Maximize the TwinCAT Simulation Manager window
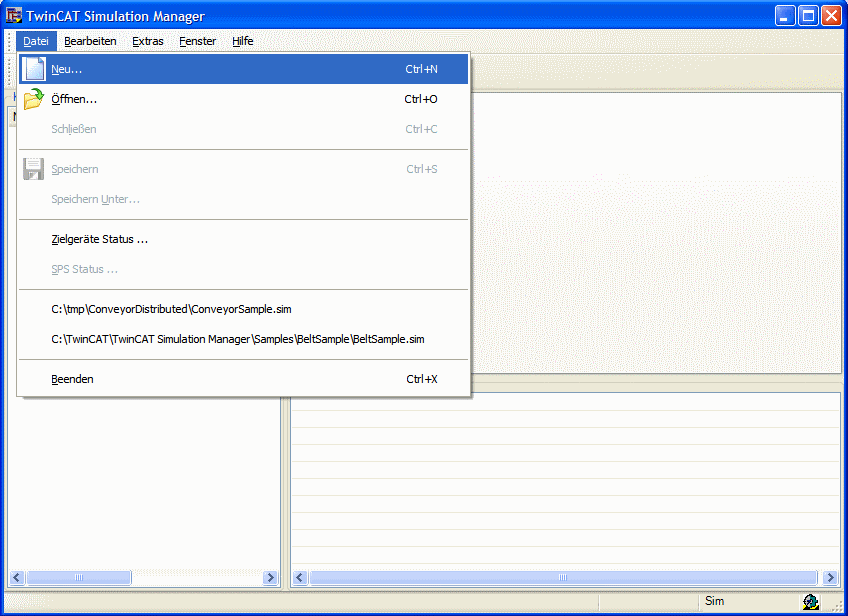The image size is (848, 616). click(x=808, y=16)
